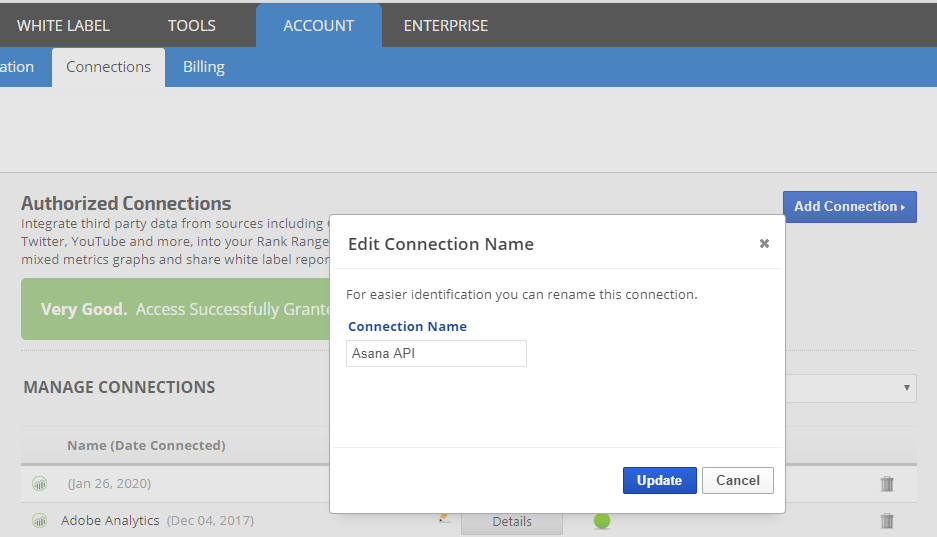Click the green status dot for Adobe Analytics
This screenshot has width=937, height=537.
[x=602, y=521]
